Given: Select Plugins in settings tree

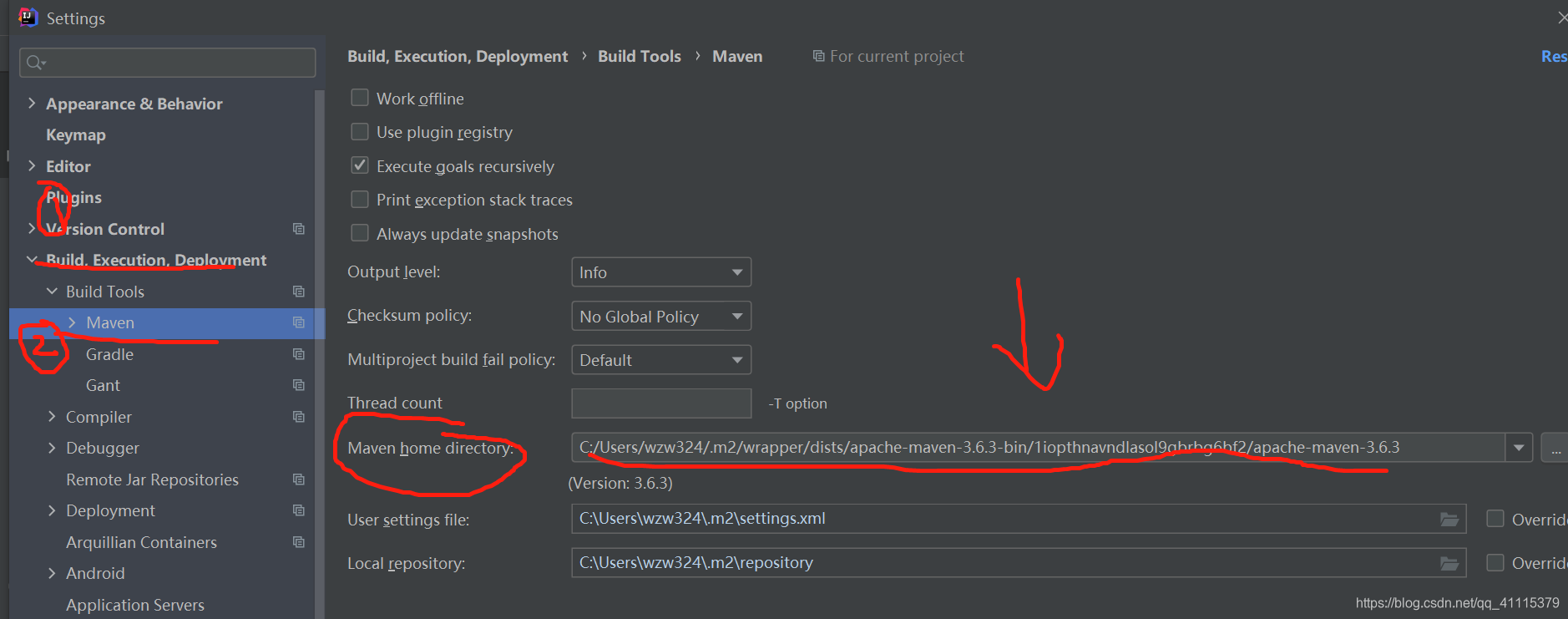Looking at the screenshot, I should pyautogui.click(x=73, y=198).
